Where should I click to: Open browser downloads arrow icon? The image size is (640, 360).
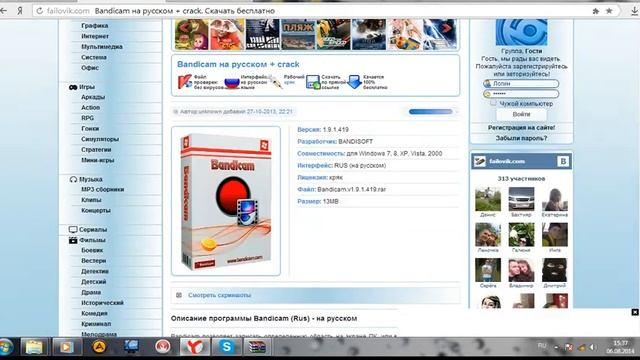(x=634, y=11)
